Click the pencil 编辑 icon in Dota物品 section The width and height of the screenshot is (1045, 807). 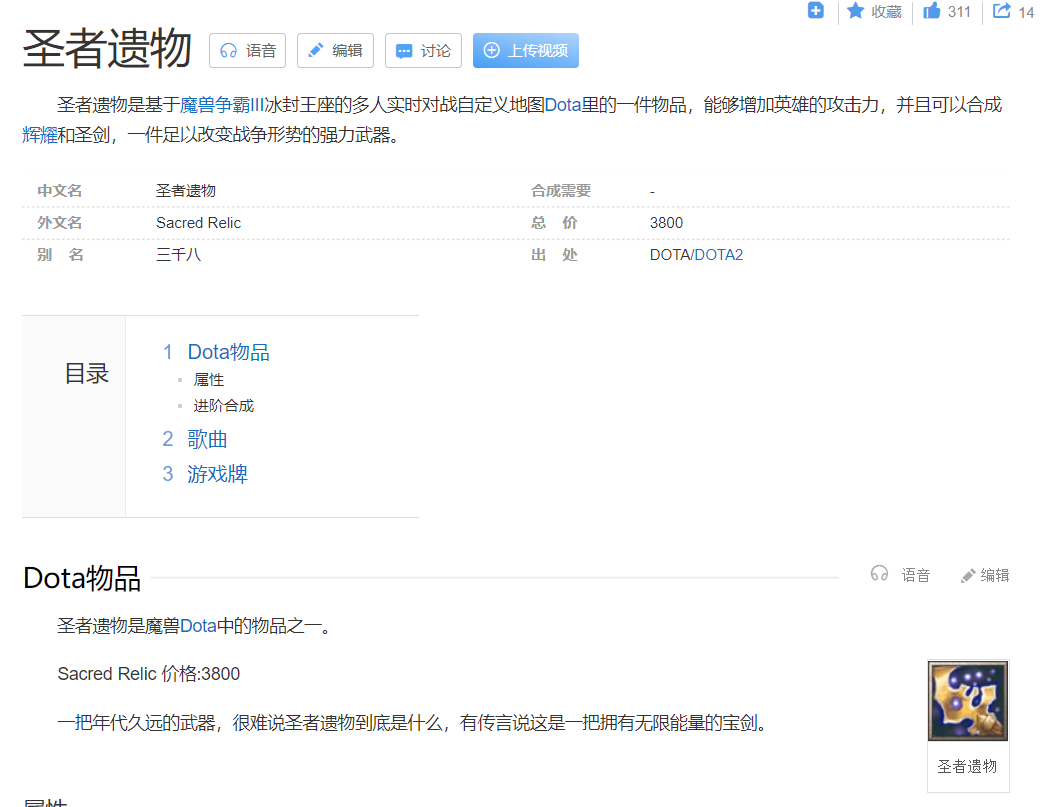pyautogui.click(x=968, y=575)
